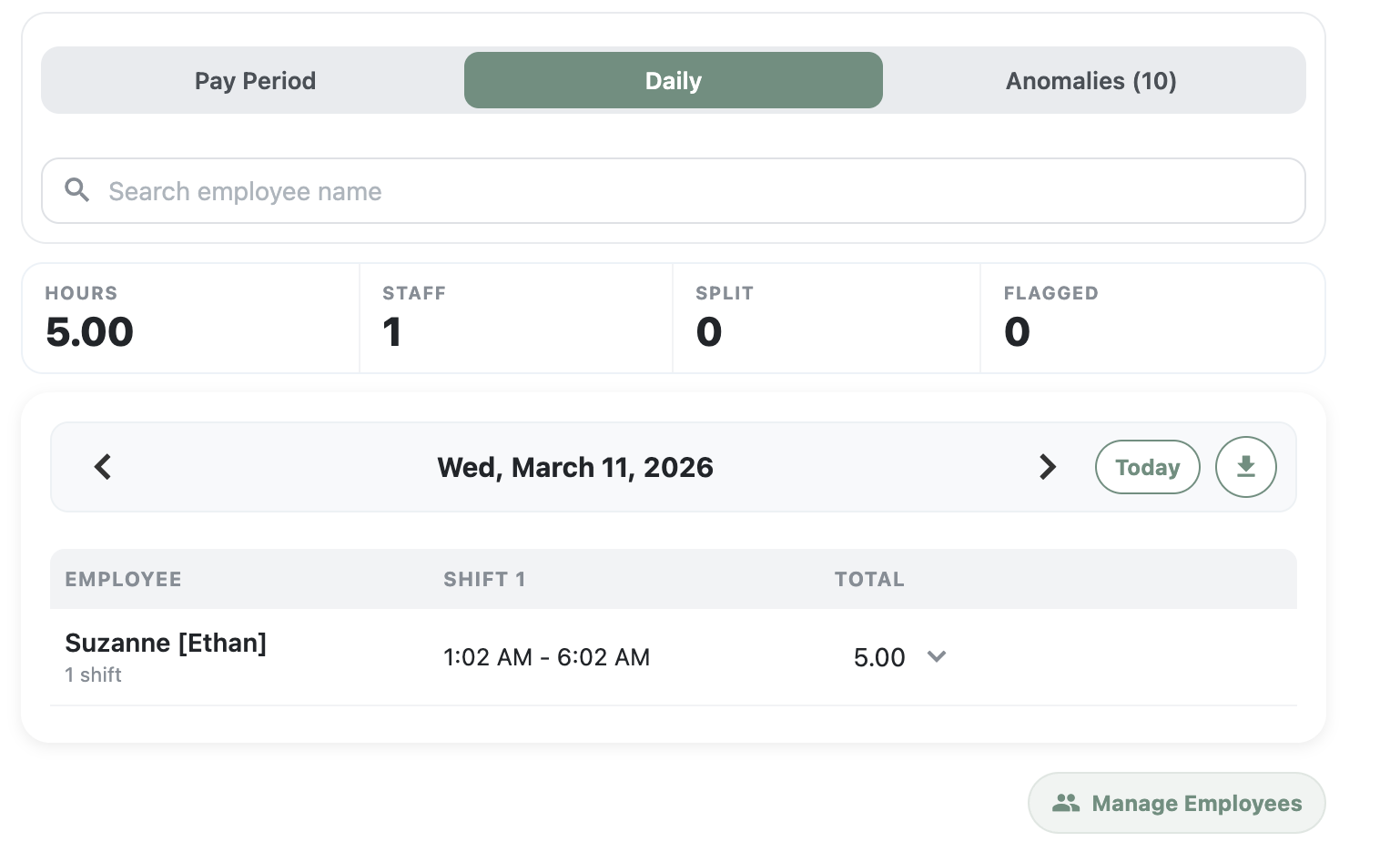Advance to the next day
The image size is (1400, 852).
(1048, 467)
